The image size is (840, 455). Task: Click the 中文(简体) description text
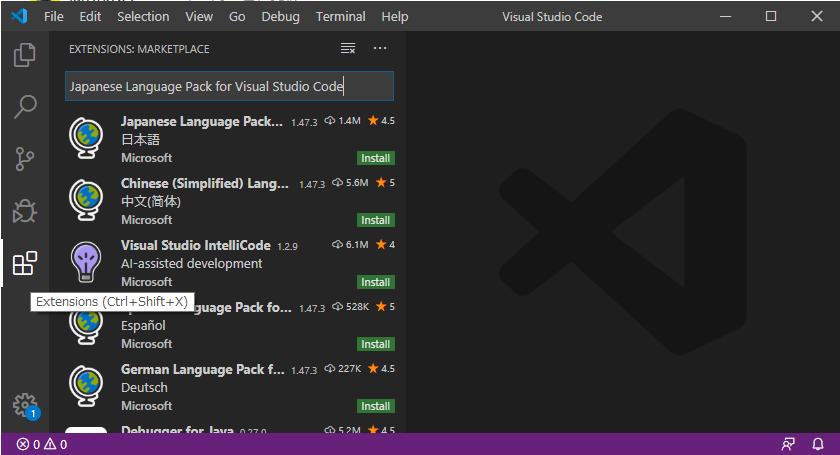pyautogui.click(x=151, y=202)
